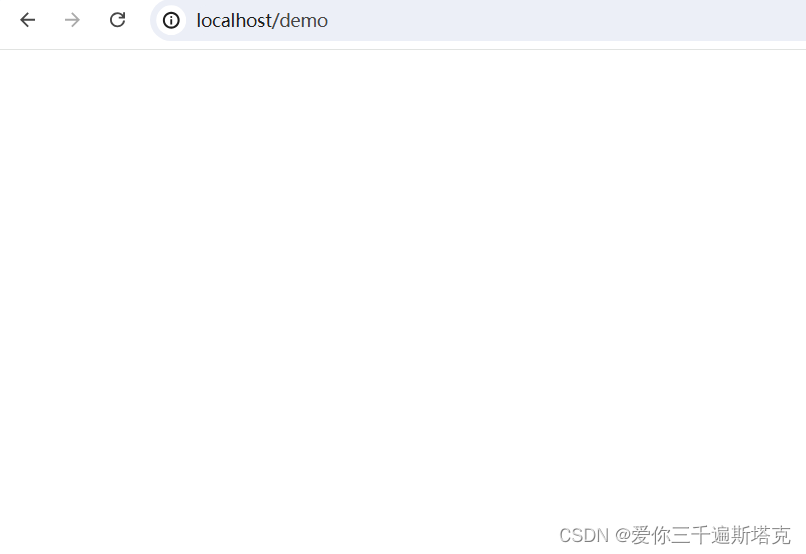Click the 爱你三千遍斯塔克 watermark username
Viewport: 806px width, 554px height.
[710, 535]
